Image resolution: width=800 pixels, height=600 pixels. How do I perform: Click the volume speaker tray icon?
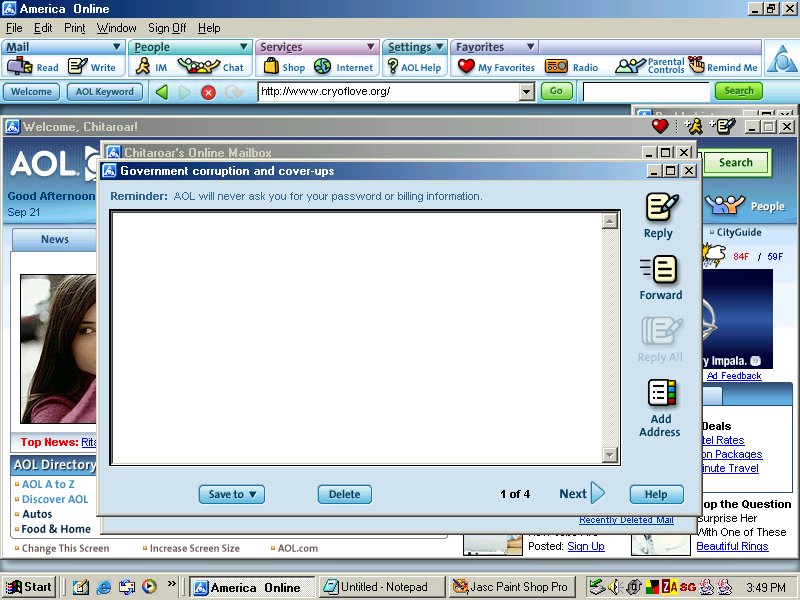614,587
